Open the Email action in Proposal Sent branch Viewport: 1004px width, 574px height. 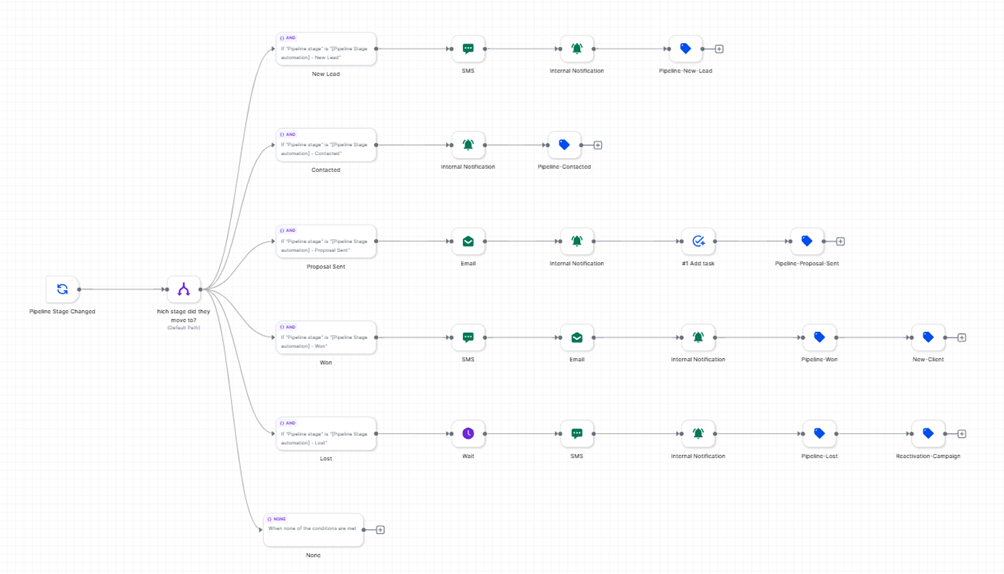[x=468, y=242]
